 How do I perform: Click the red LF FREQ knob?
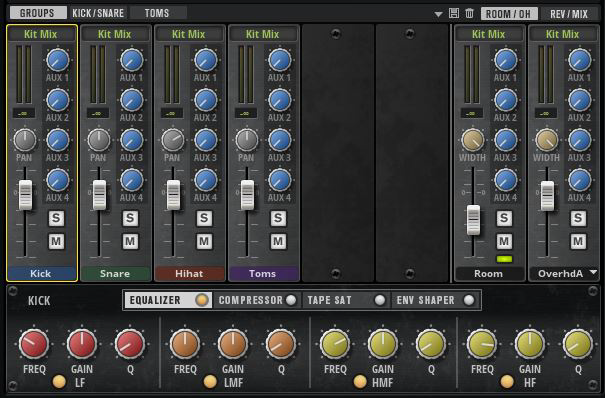tap(34, 344)
